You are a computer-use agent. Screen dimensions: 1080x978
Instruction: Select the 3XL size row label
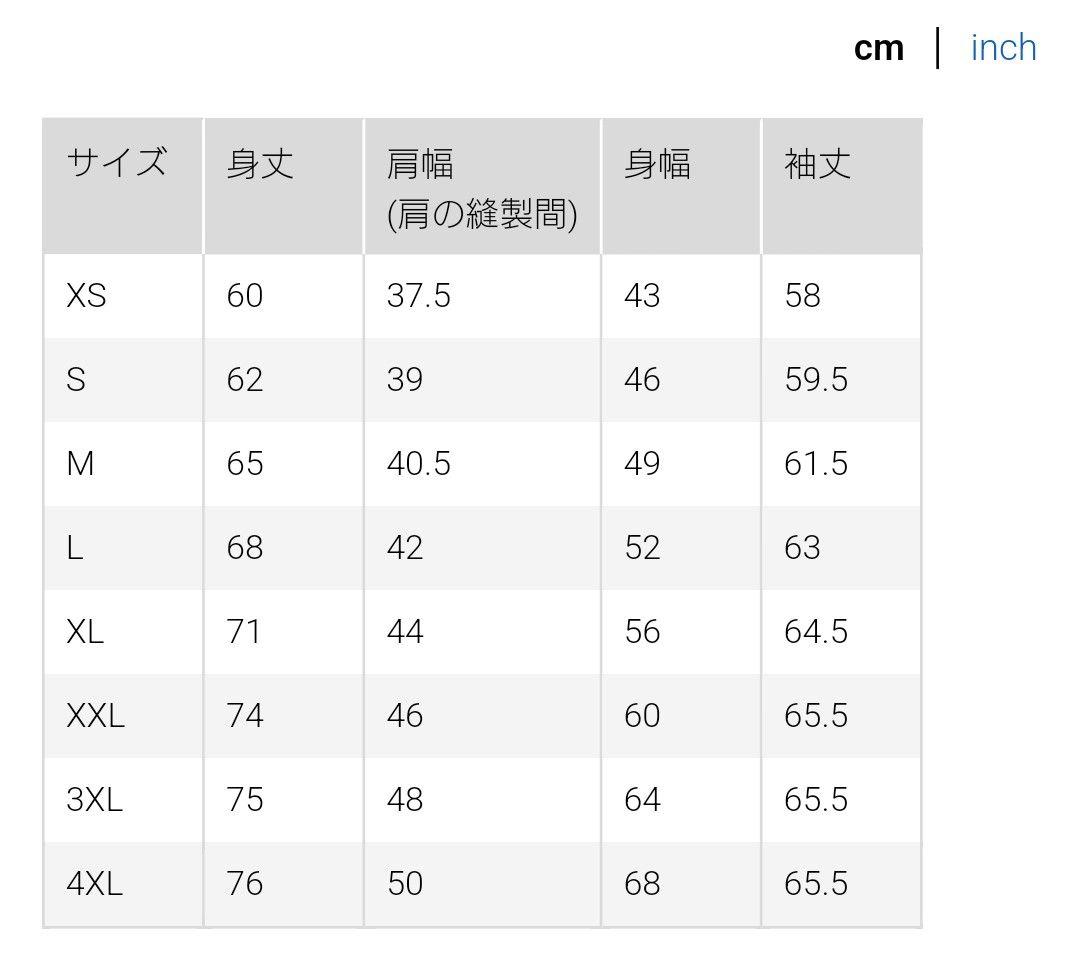pos(94,800)
